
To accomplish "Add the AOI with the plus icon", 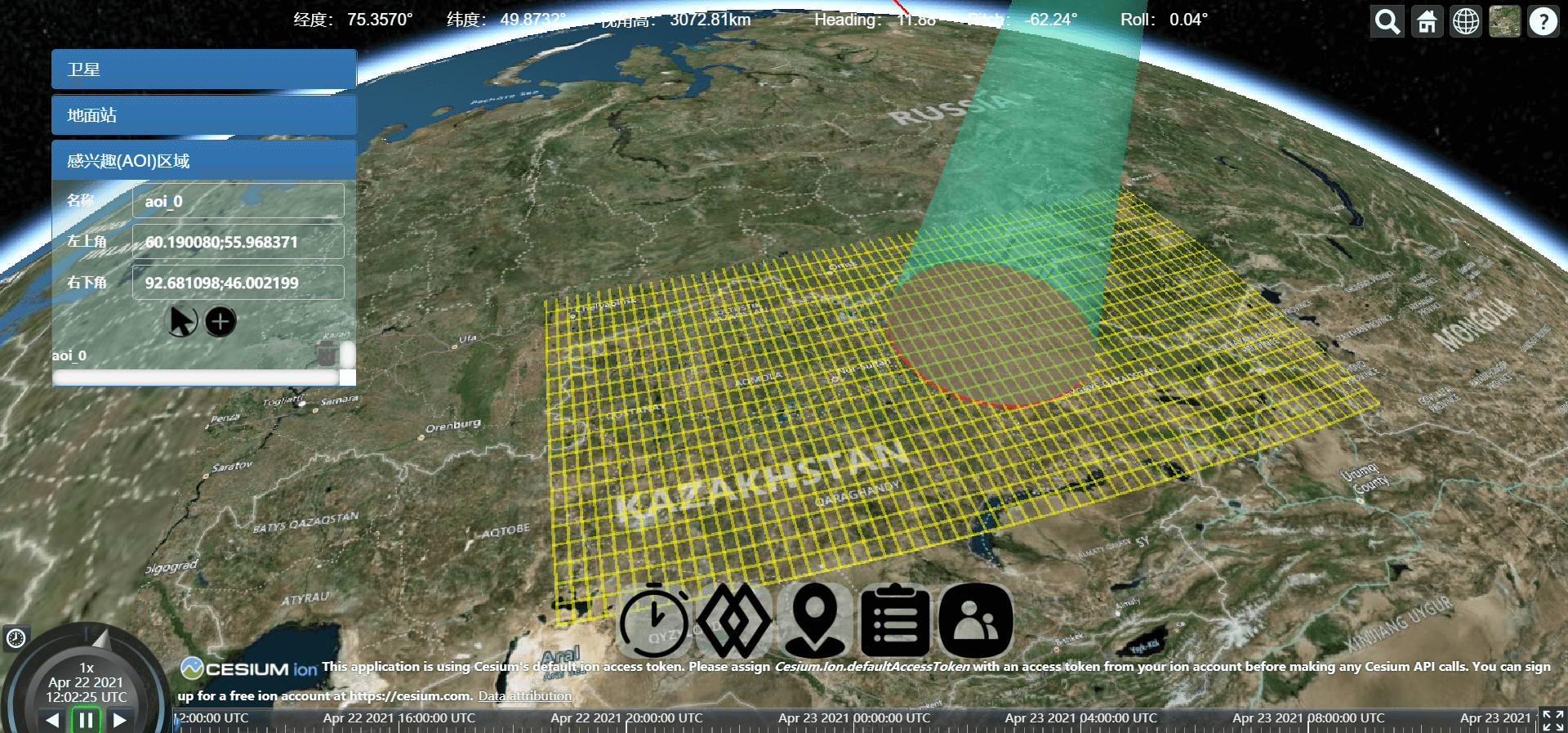I will [220, 321].
